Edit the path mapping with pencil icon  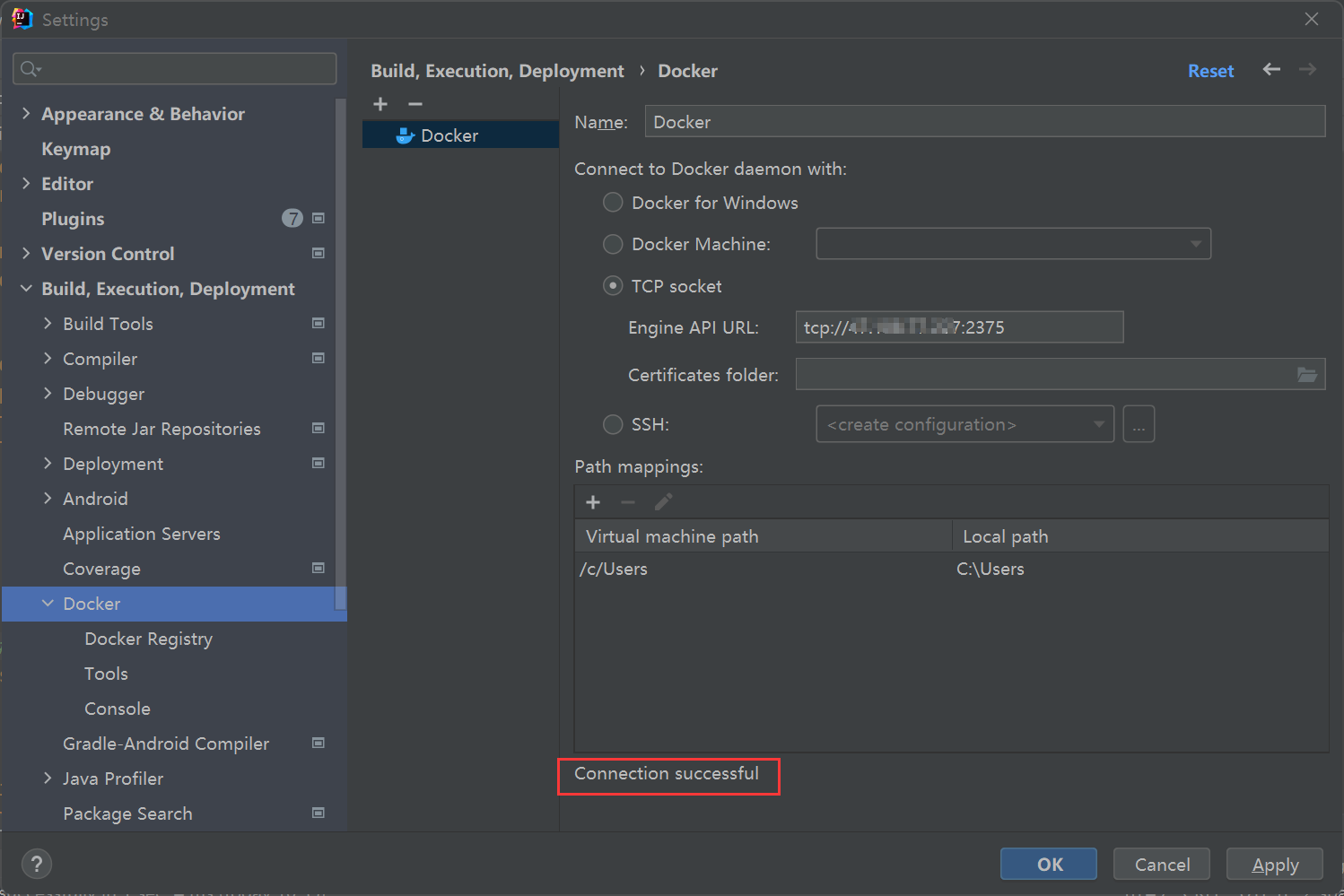click(663, 502)
